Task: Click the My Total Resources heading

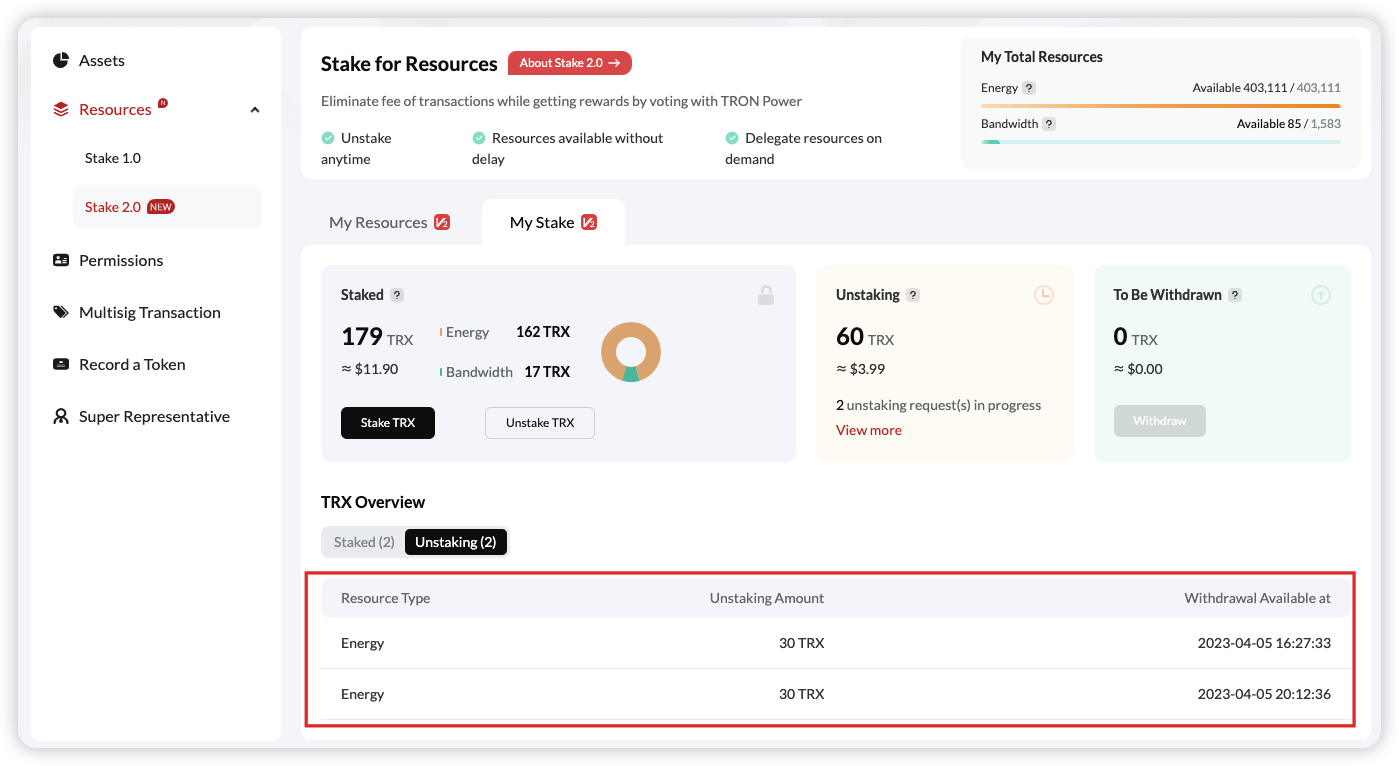Action: (1042, 57)
